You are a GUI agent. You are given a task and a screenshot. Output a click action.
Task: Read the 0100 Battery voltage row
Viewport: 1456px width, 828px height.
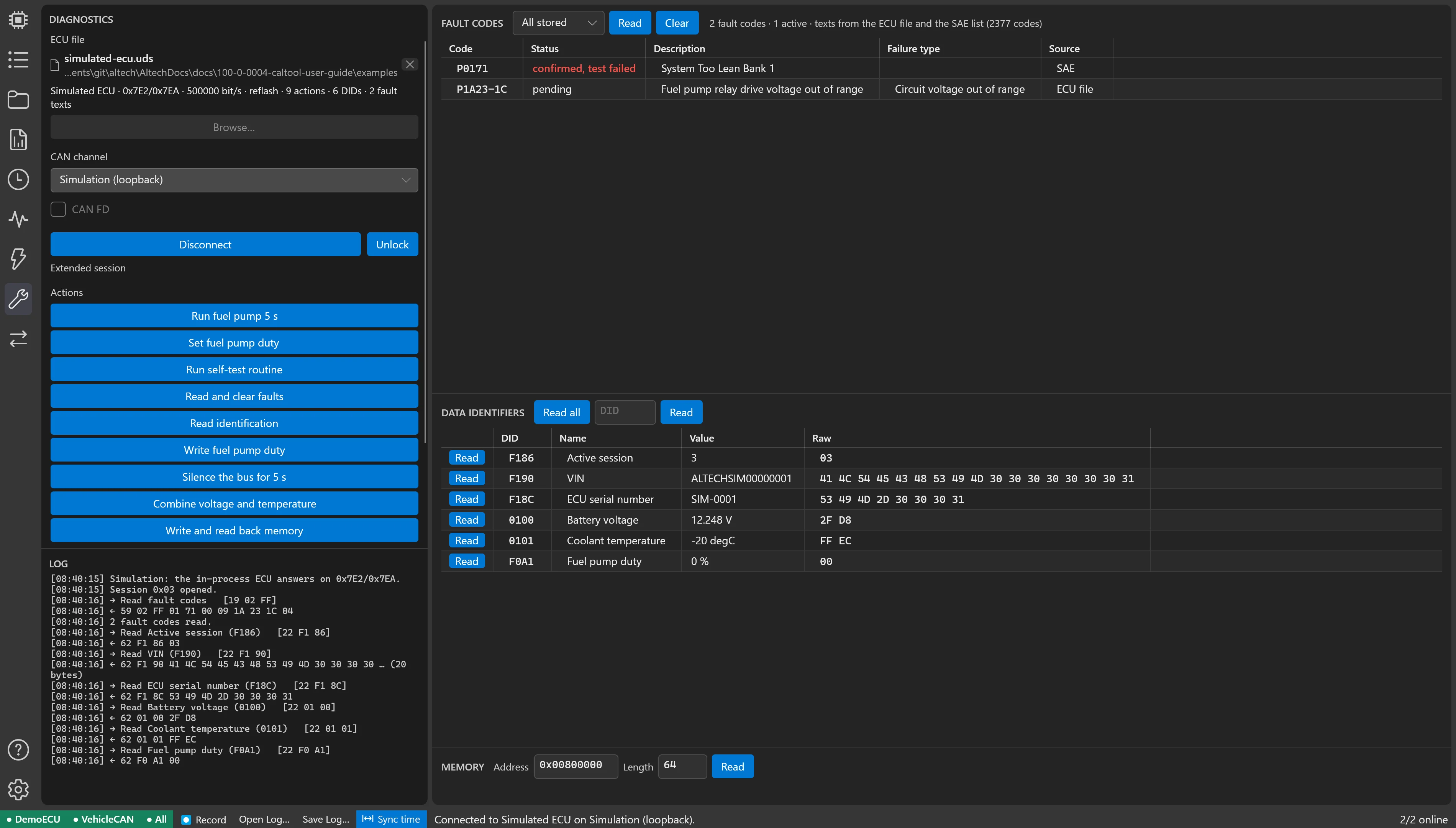(x=467, y=520)
